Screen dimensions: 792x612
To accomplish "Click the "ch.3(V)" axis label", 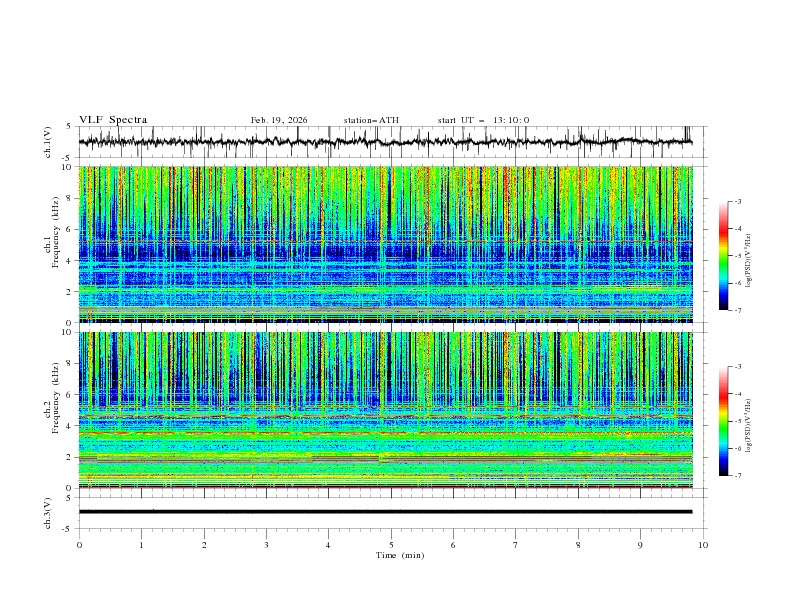I will point(48,513).
